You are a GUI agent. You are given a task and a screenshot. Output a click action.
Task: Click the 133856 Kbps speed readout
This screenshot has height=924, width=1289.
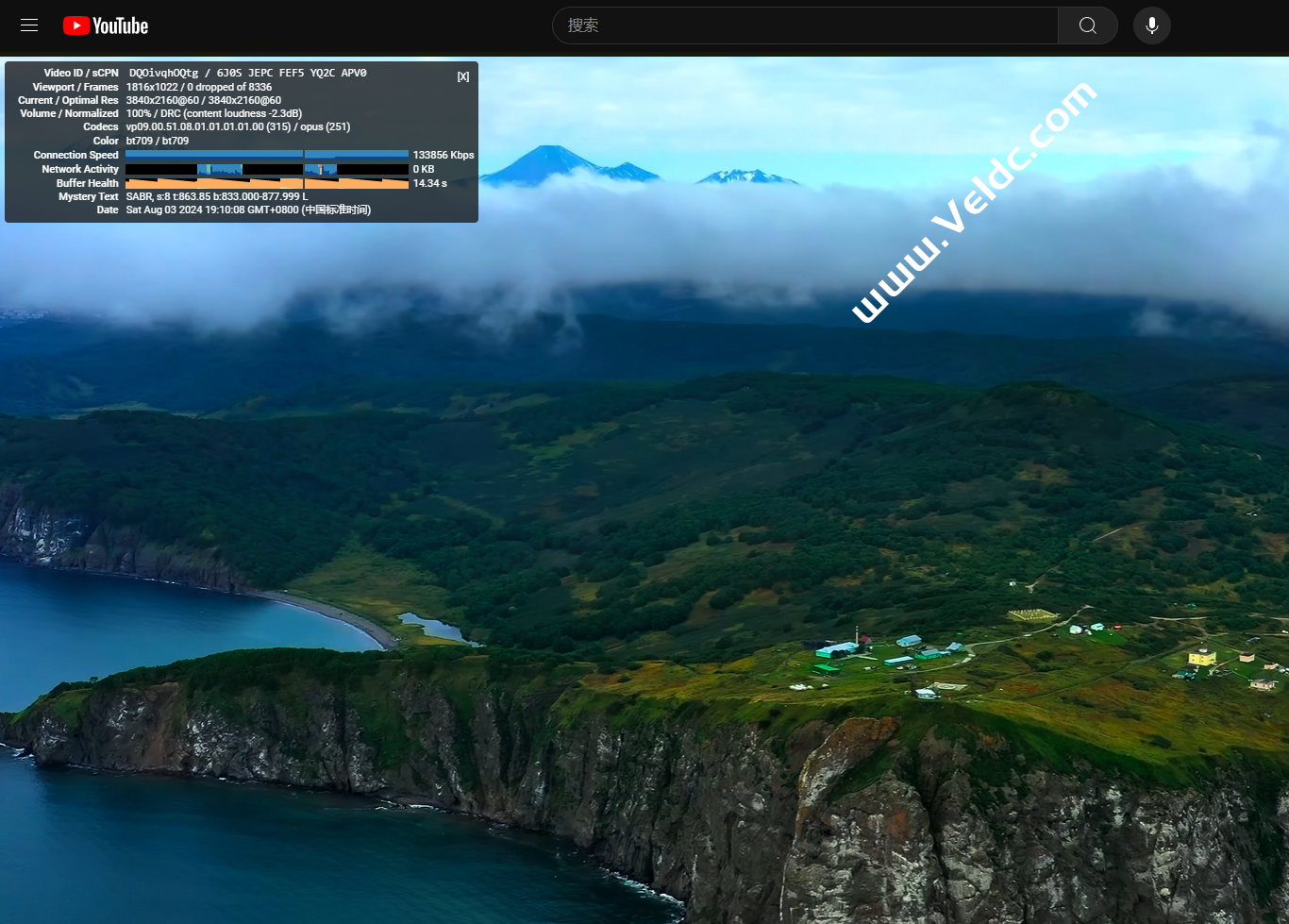[x=444, y=155]
